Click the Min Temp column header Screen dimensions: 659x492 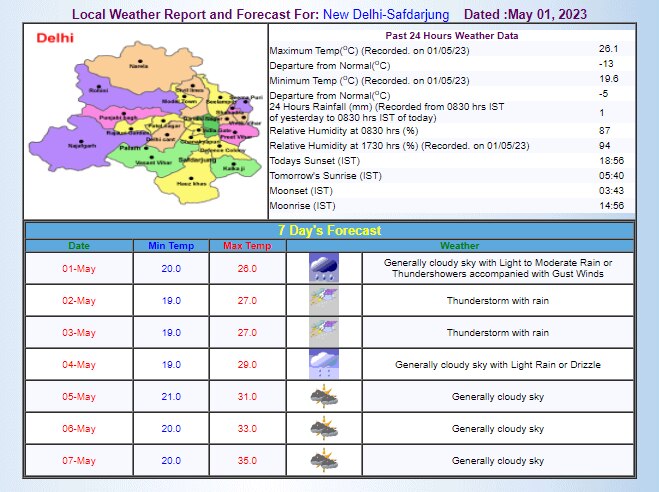click(171, 245)
